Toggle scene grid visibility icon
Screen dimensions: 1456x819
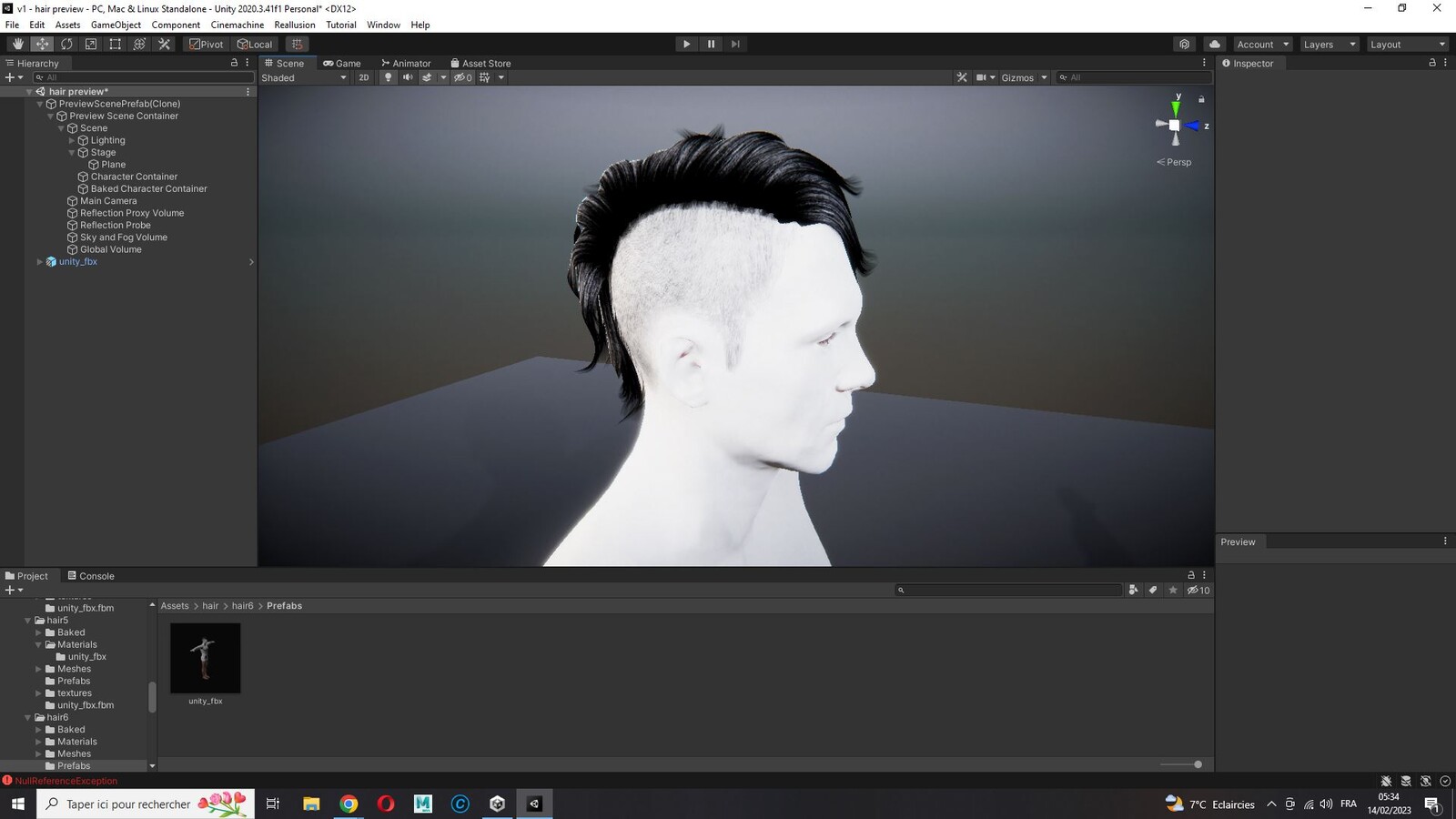pyautogui.click(x=485, y=77)
